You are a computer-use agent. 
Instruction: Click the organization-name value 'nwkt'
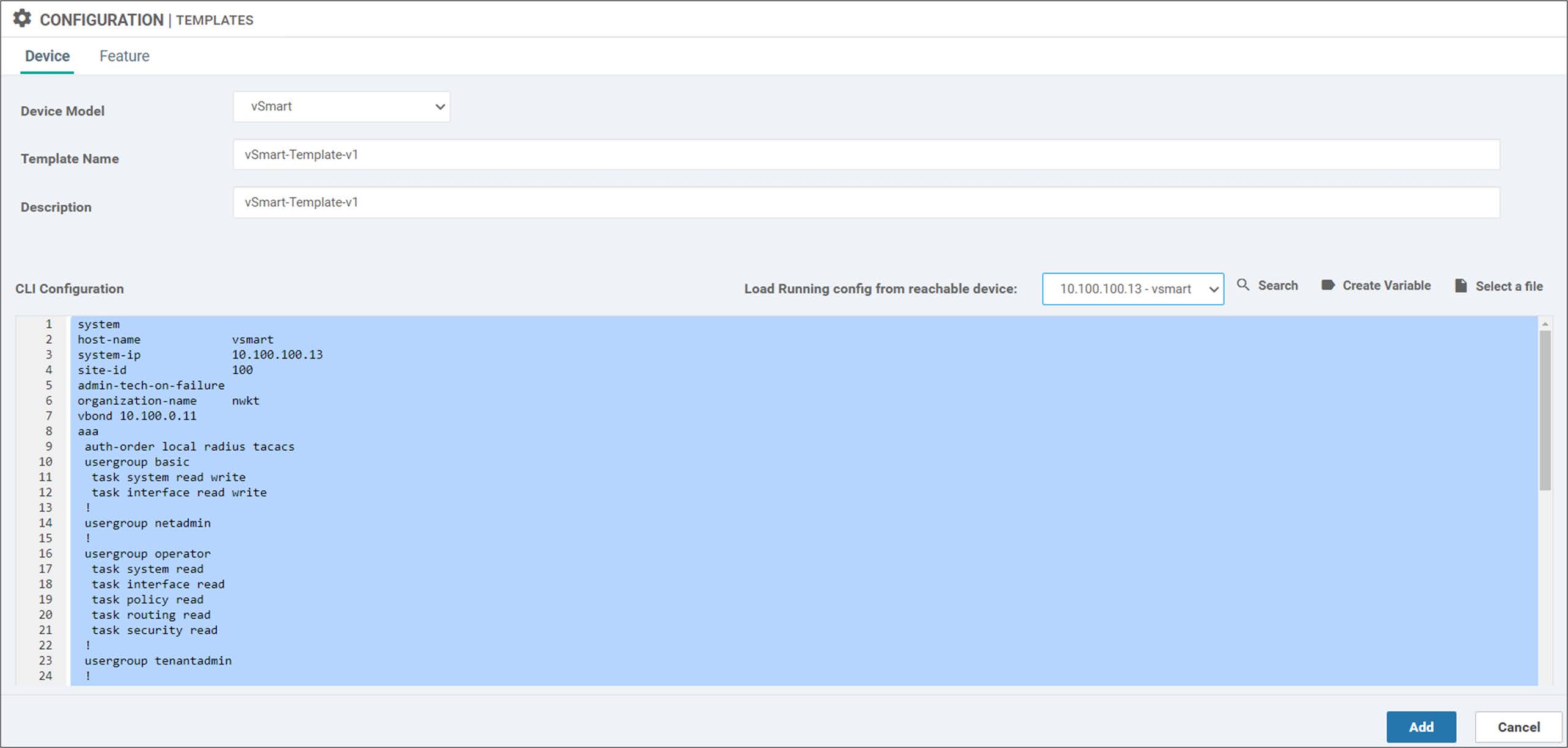point(246,401)
